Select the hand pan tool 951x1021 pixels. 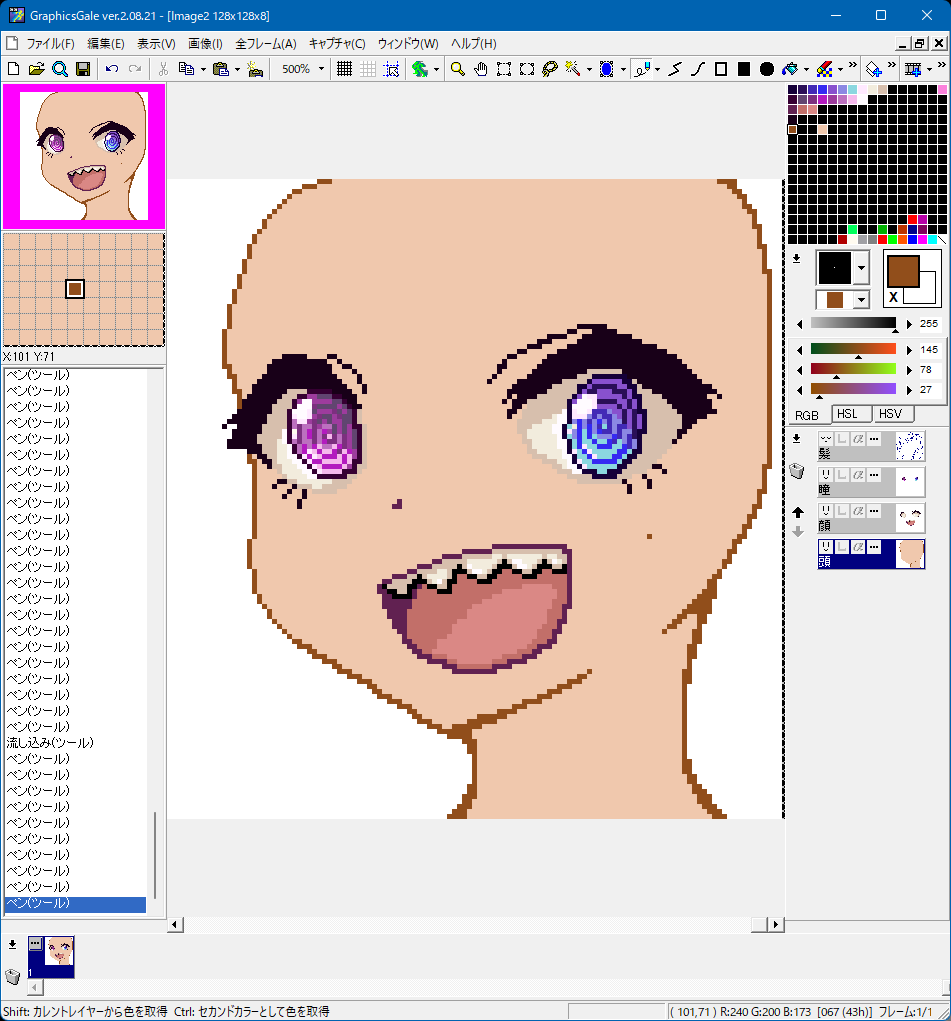481,69
